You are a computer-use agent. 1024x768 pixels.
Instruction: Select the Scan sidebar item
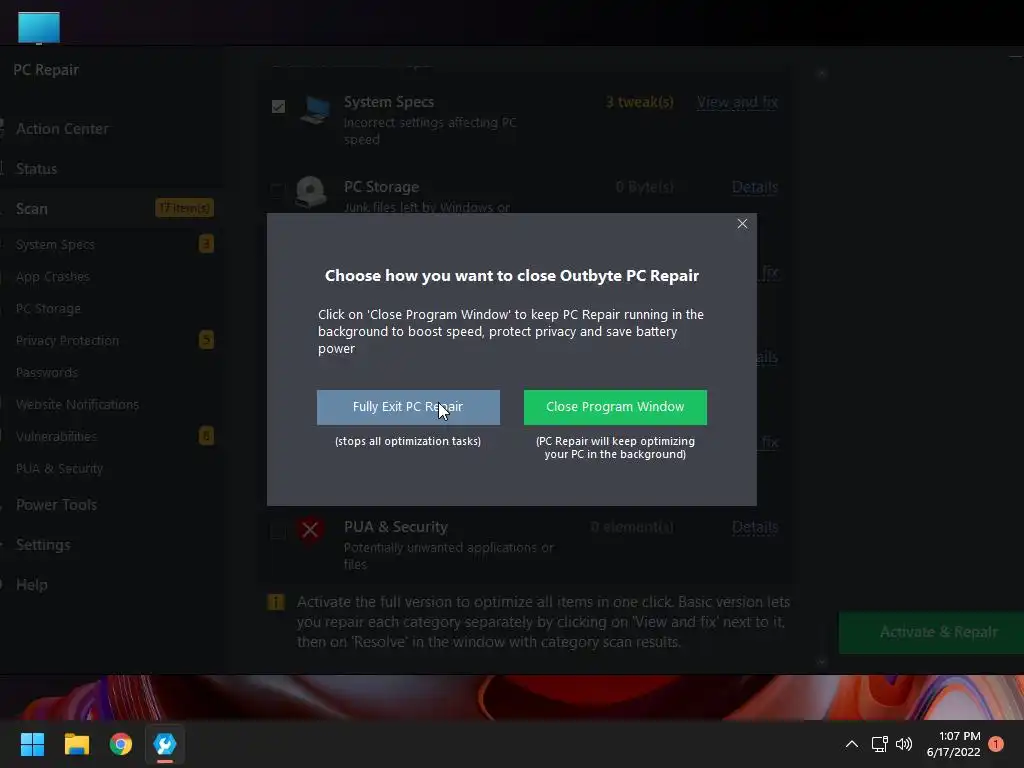tap(31, 208)
